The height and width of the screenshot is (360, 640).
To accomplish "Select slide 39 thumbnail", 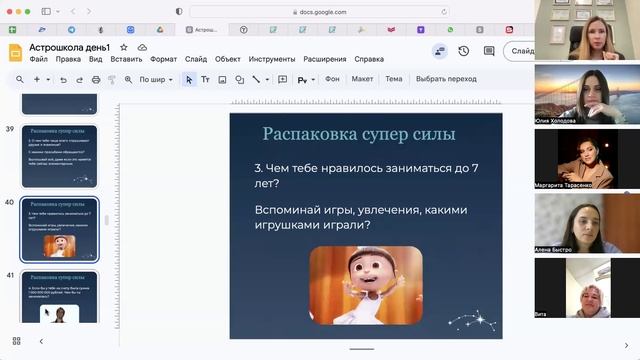I will coord(60,156).
